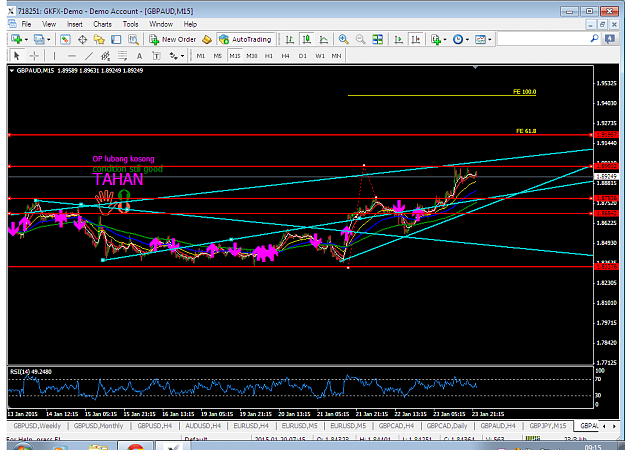The height and width of the screenshot is (450, 625).
Task: Switch to H4 timeframe
Action: pos(285,56)
